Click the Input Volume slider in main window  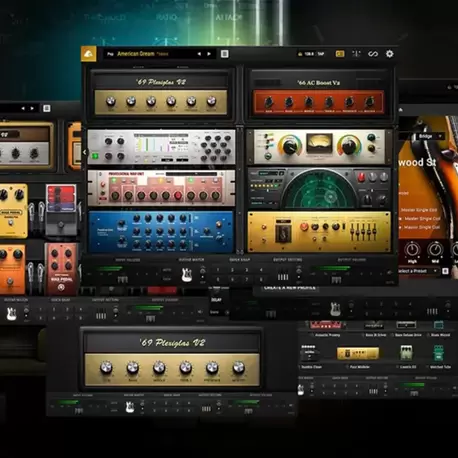pyautogui.click(x=122, y=280)
